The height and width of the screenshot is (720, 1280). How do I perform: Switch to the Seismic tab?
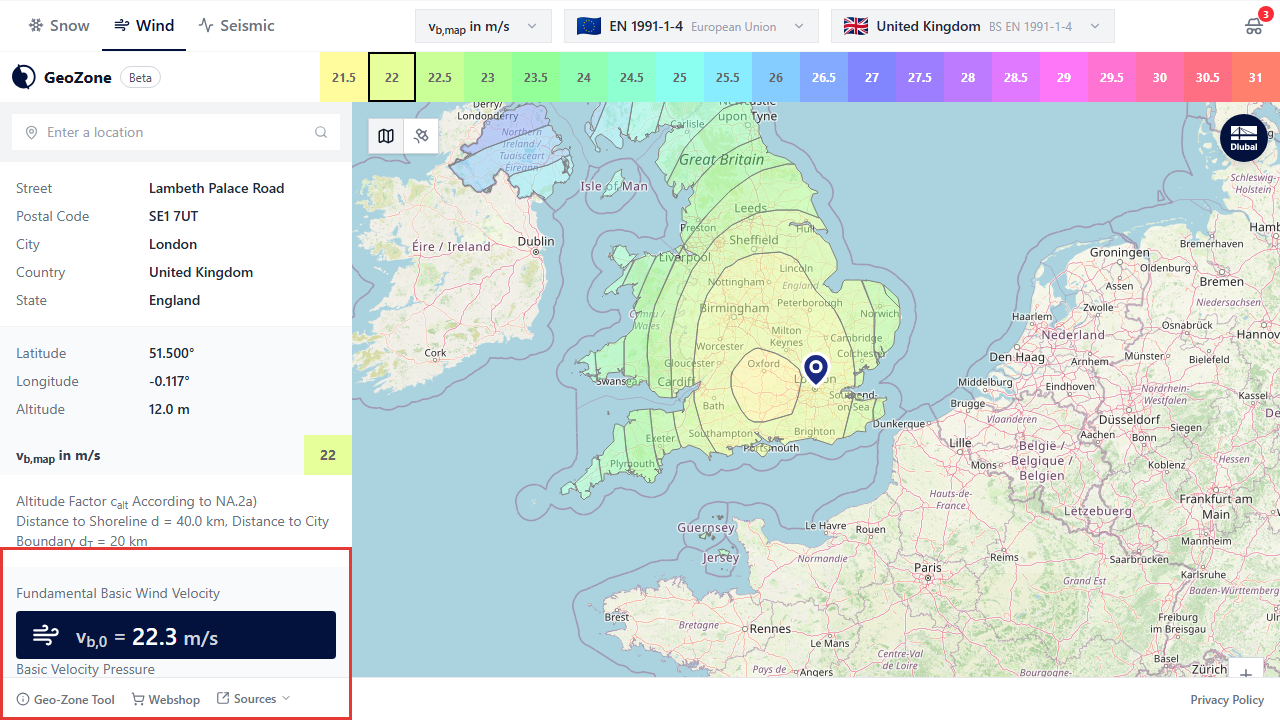click(x=236, y=26)
